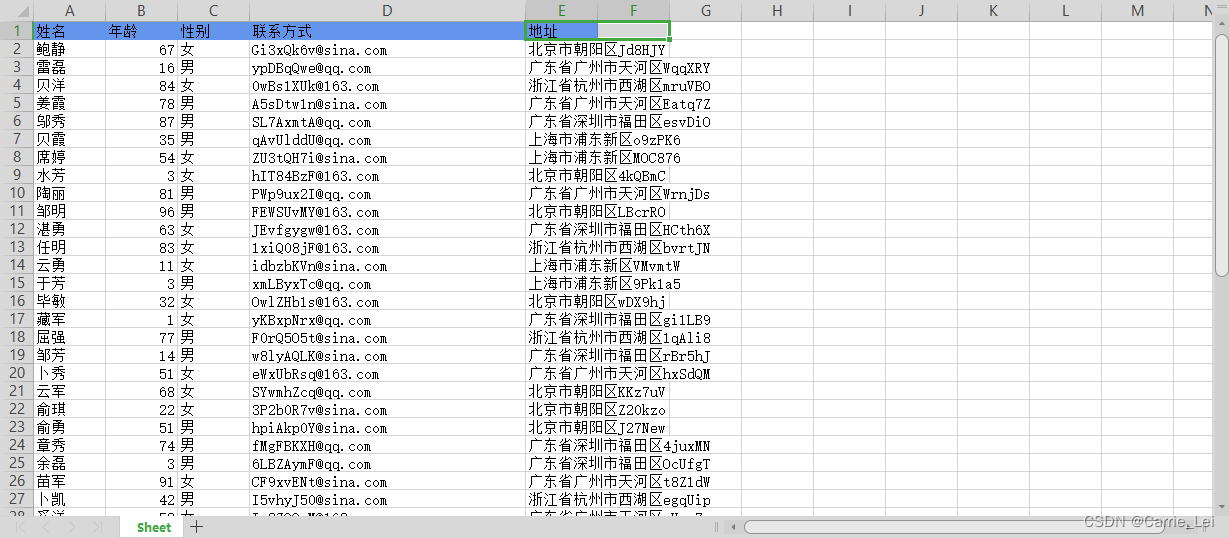Select the name cell 苗军
1229x538 pixels.
pyautogui.click(x=69, y=481)
